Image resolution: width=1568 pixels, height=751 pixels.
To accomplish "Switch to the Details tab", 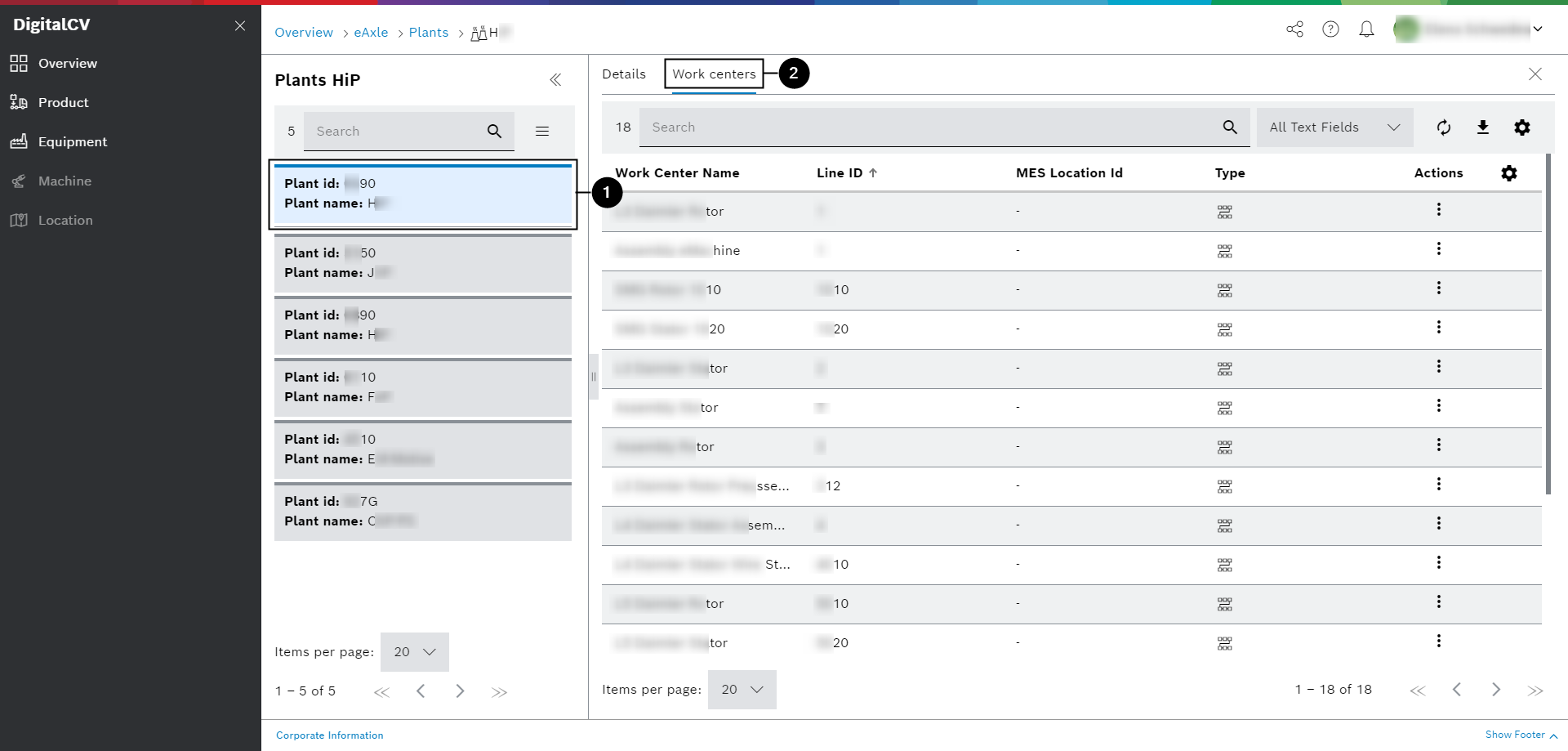I will pyautogui.click(x=624, y=74).
